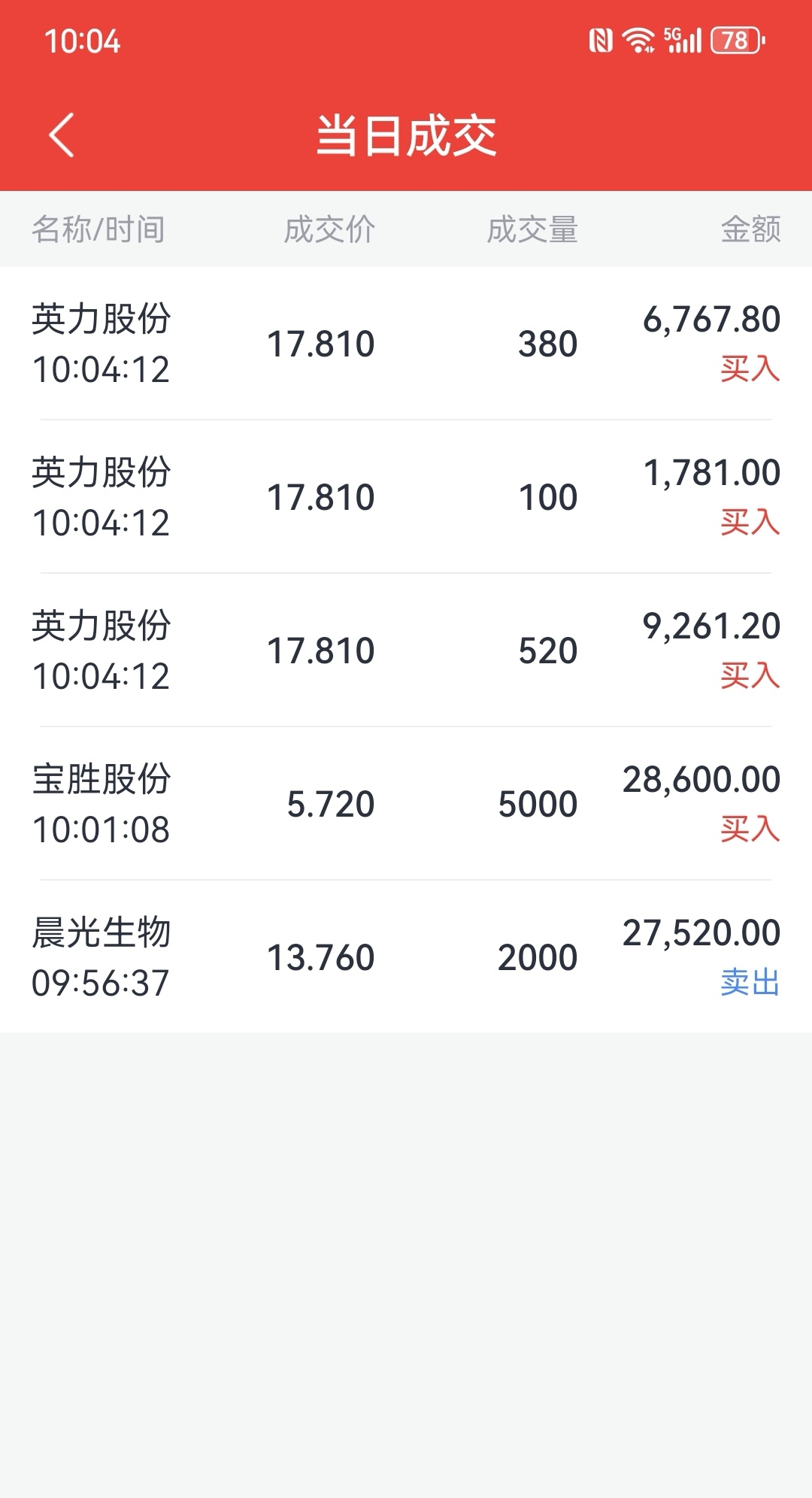Image resolution: width=812 pixels, height=1498 pixels.
Task: Tap the Wi-Fi status icon
Action: [639, 41]
